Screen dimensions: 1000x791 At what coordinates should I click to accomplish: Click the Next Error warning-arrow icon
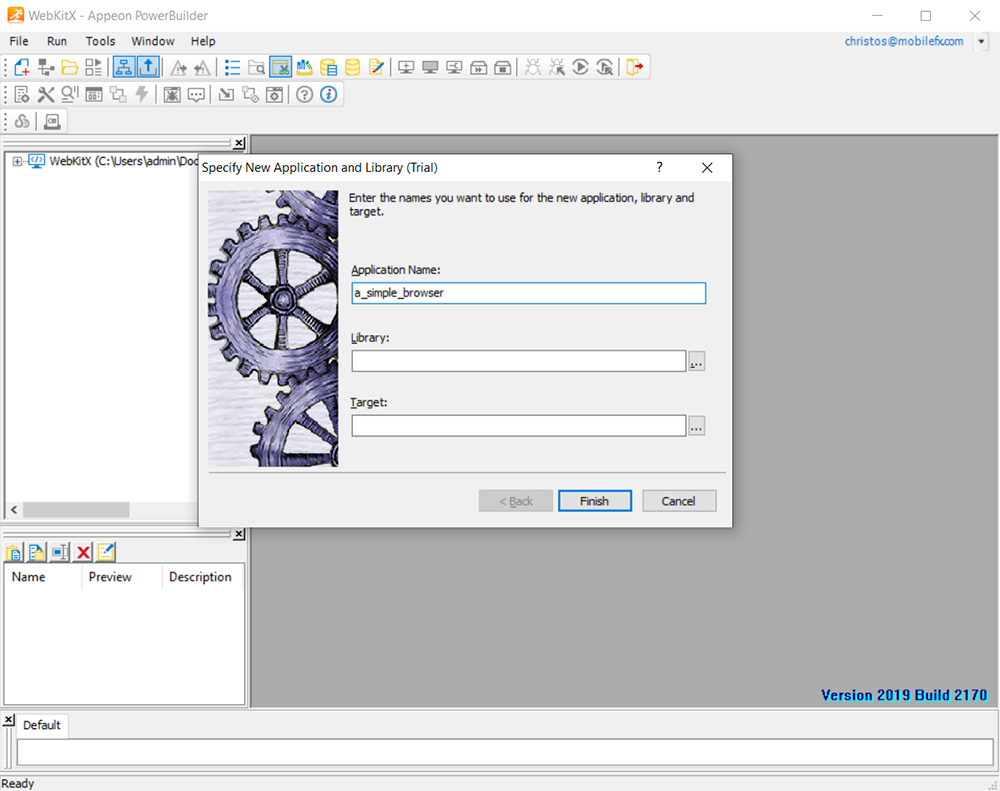point(179,67)
